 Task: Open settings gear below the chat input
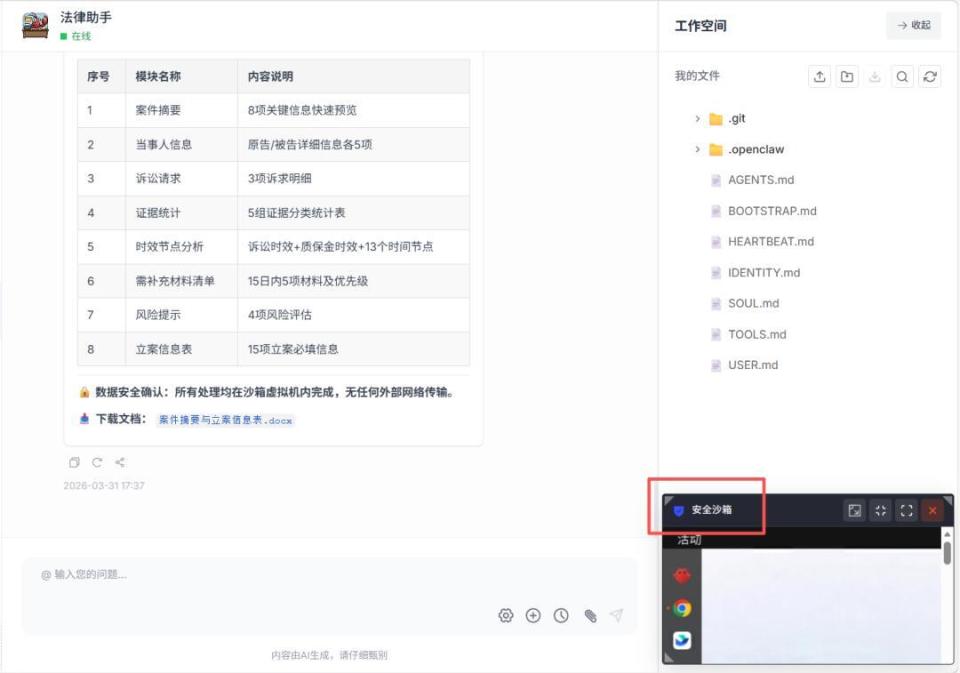[506, 615]
